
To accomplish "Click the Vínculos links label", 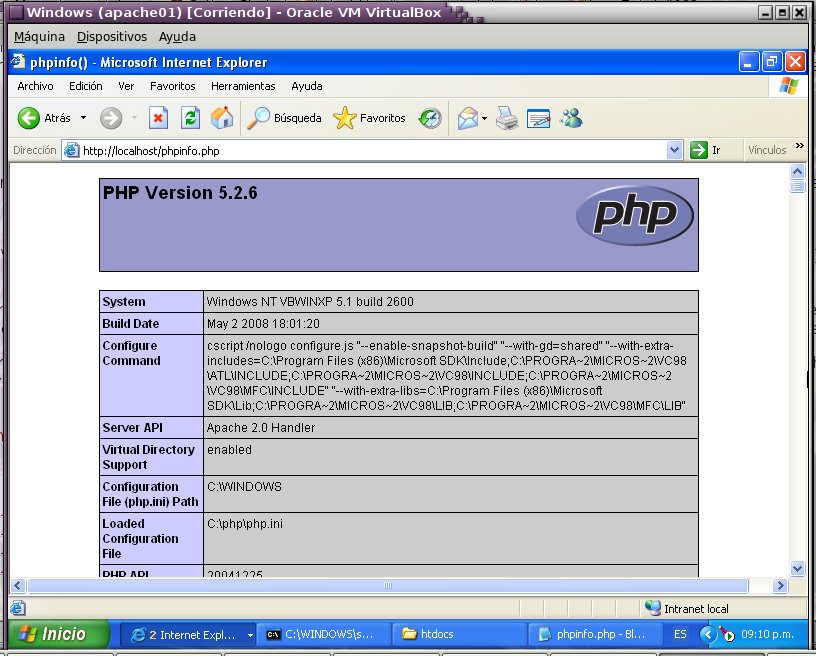I will [x=767, y=150].
